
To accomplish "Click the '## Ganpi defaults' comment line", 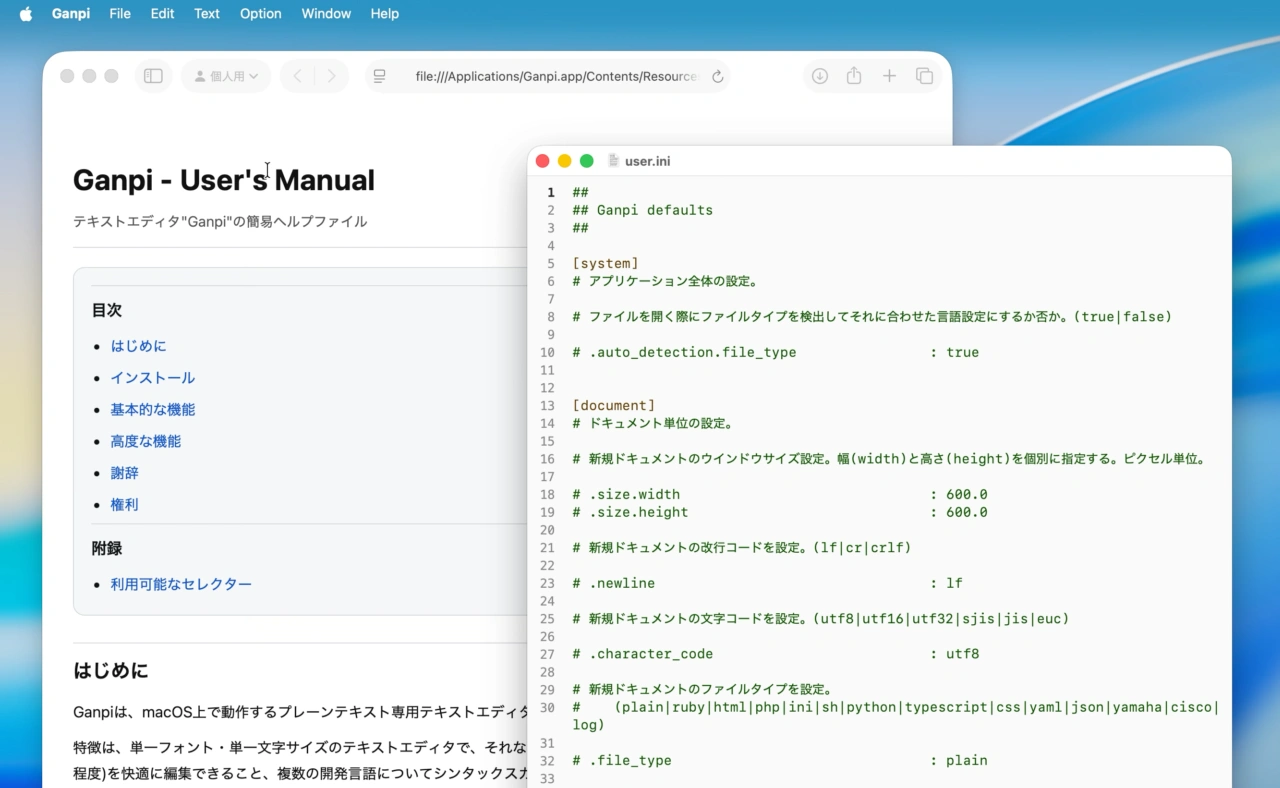I will click(643, 210).
